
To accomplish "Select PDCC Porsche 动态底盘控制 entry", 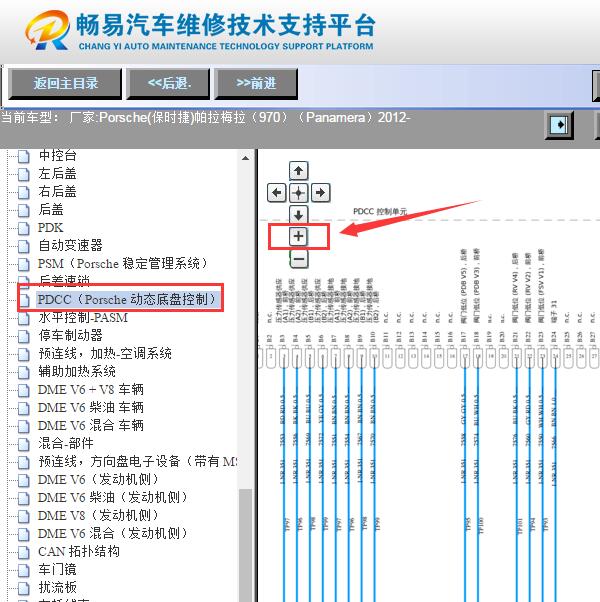I will 128,299.
